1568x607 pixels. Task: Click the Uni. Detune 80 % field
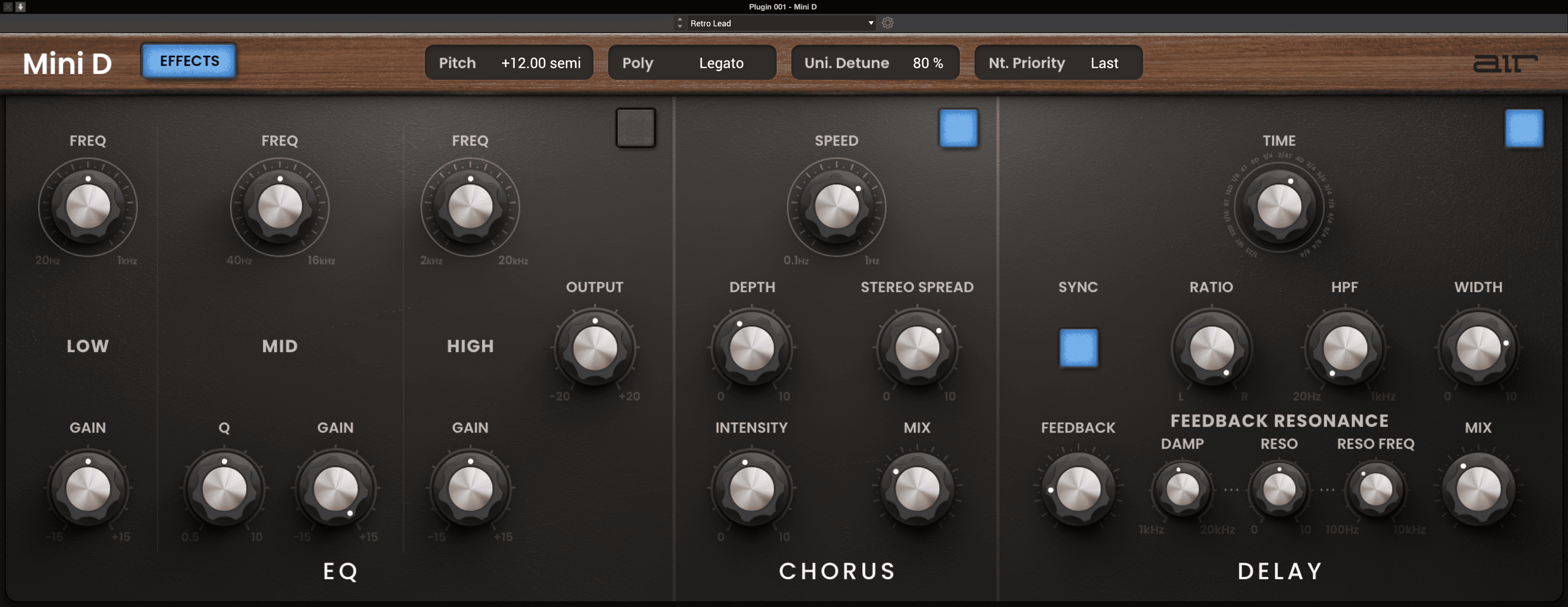pos(875,63)
